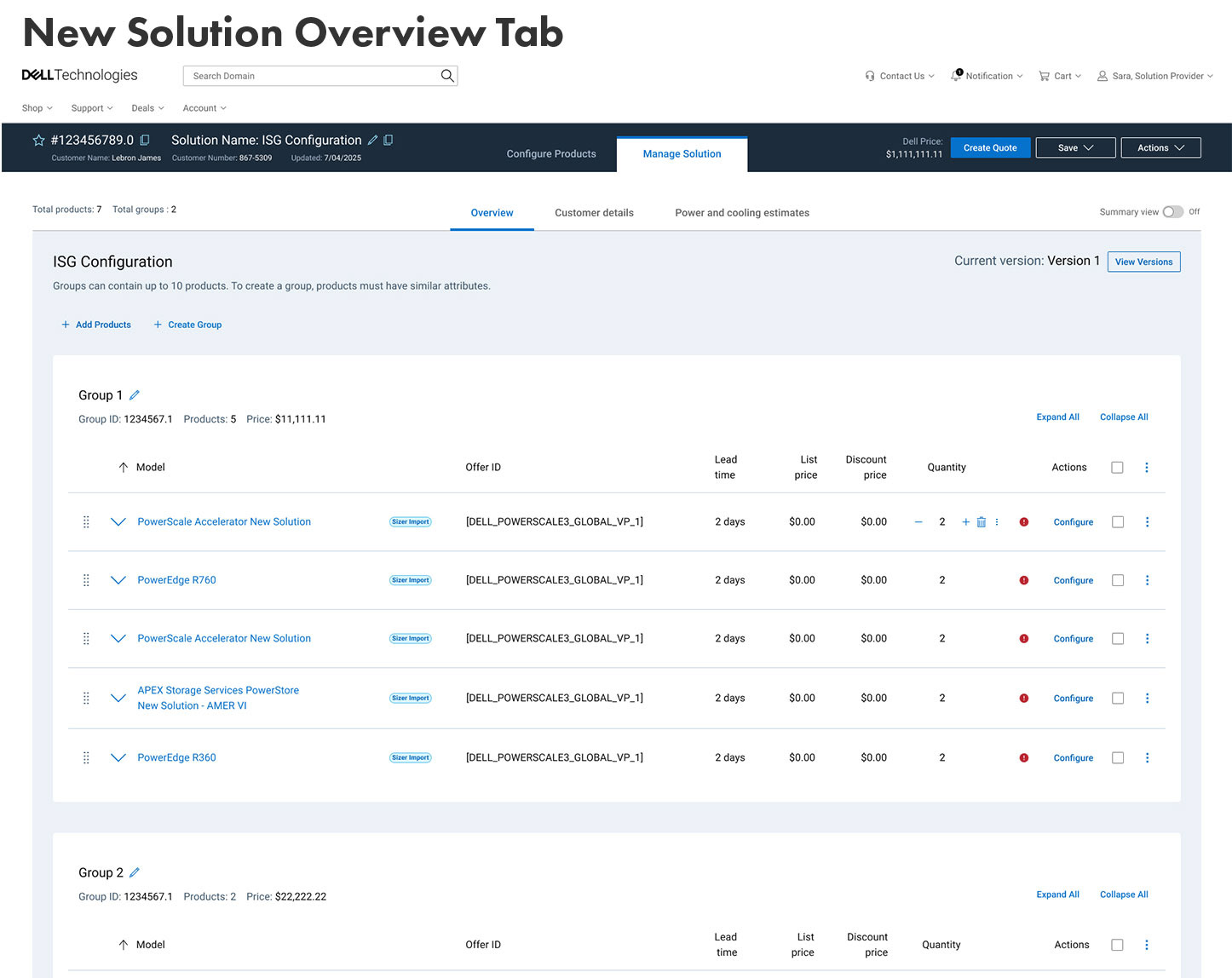Click the Dell Technologies logo
1232x978 pixels.
[79, 75]
